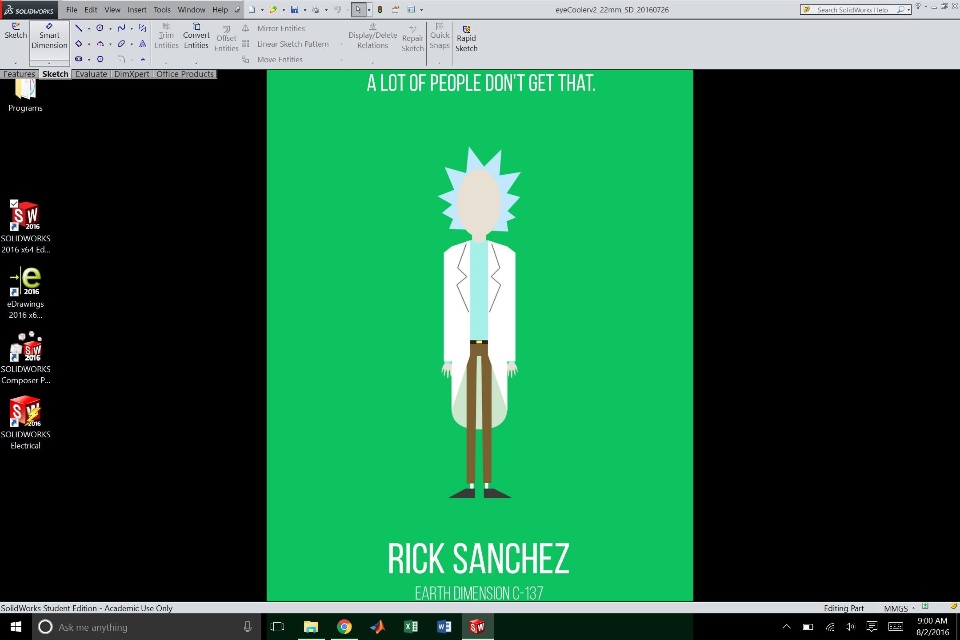Click the Offset Entities tool
Screen dimensions: 960x640
point(226,39)
